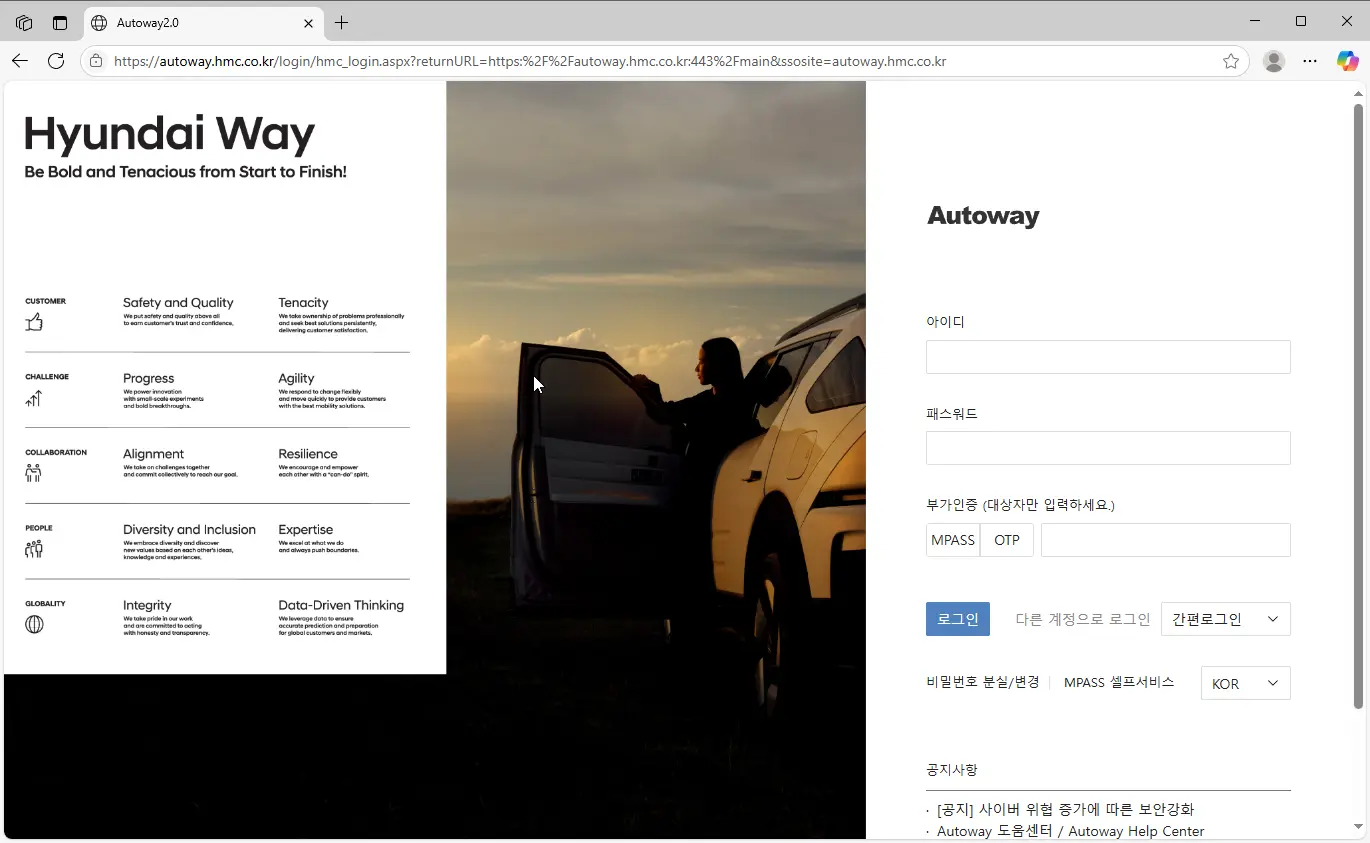Open the 간편로그인 dropdown
1370x843 pixels.
click(1226, 619)
